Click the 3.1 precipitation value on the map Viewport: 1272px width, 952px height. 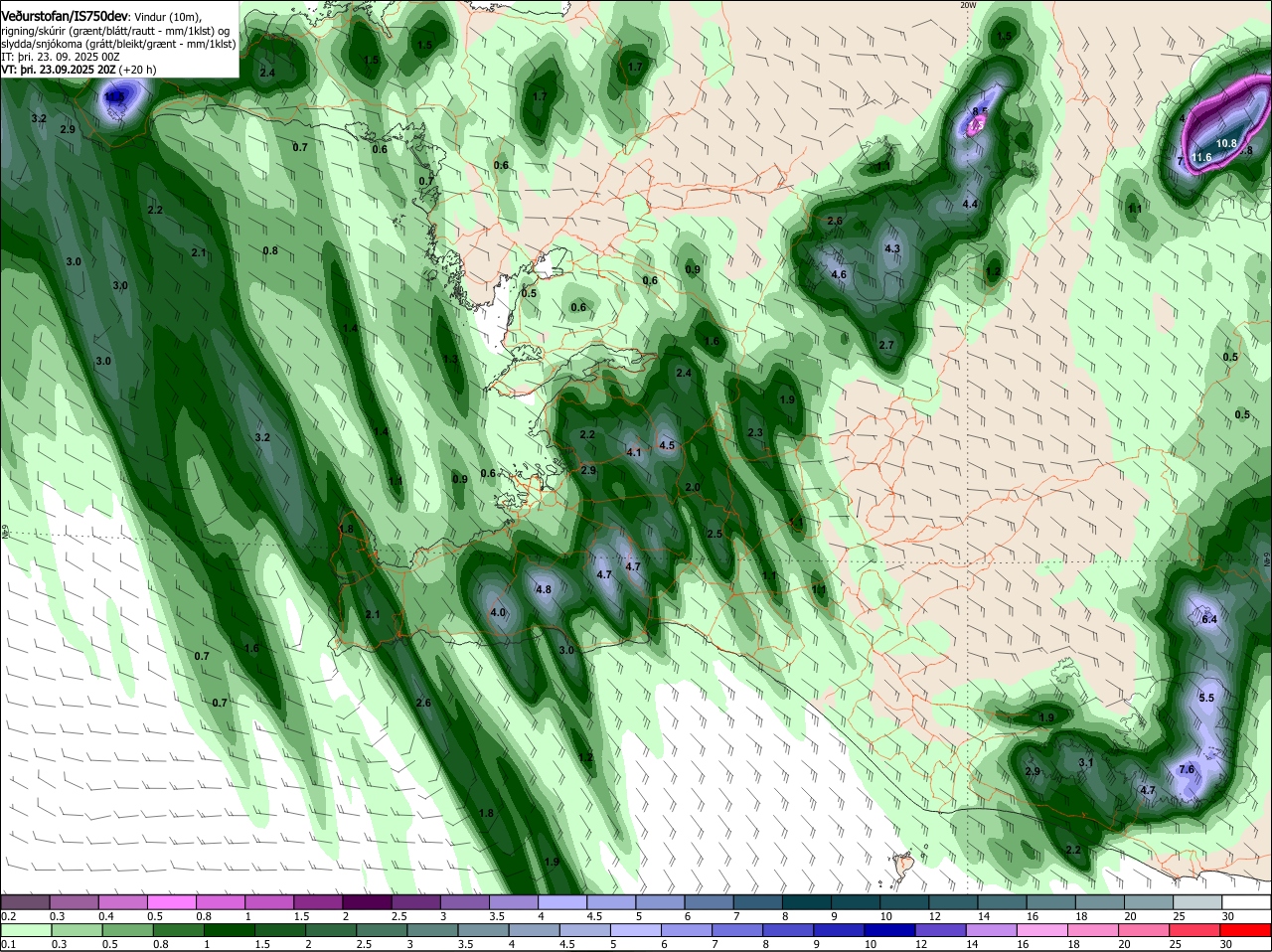point(1086,763)
